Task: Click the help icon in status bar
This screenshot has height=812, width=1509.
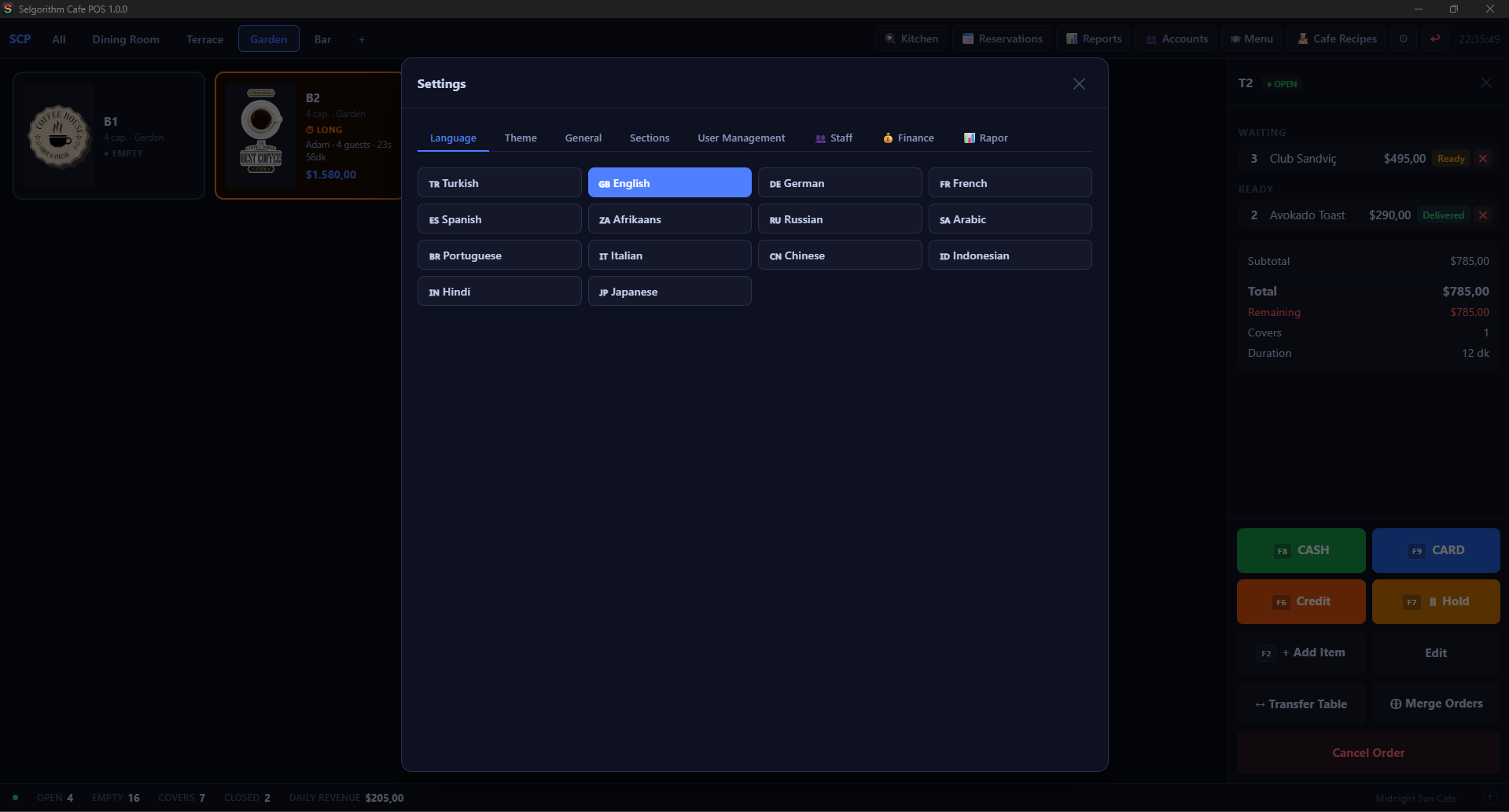Action: [x=1489, y=798]
